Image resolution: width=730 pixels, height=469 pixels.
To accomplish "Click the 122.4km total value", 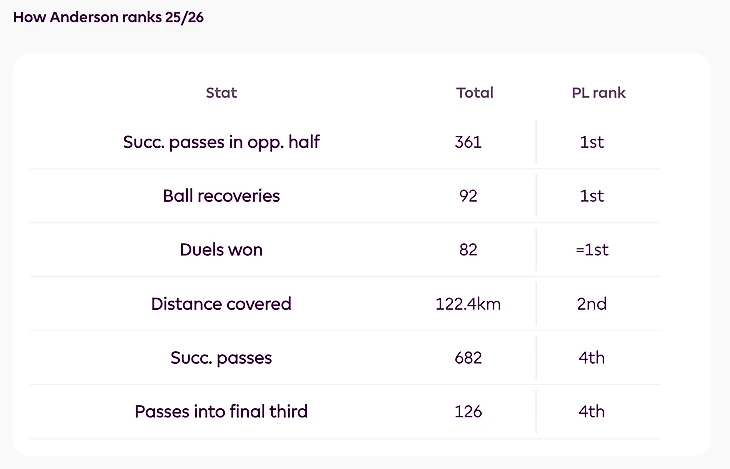I will [468, 304].
